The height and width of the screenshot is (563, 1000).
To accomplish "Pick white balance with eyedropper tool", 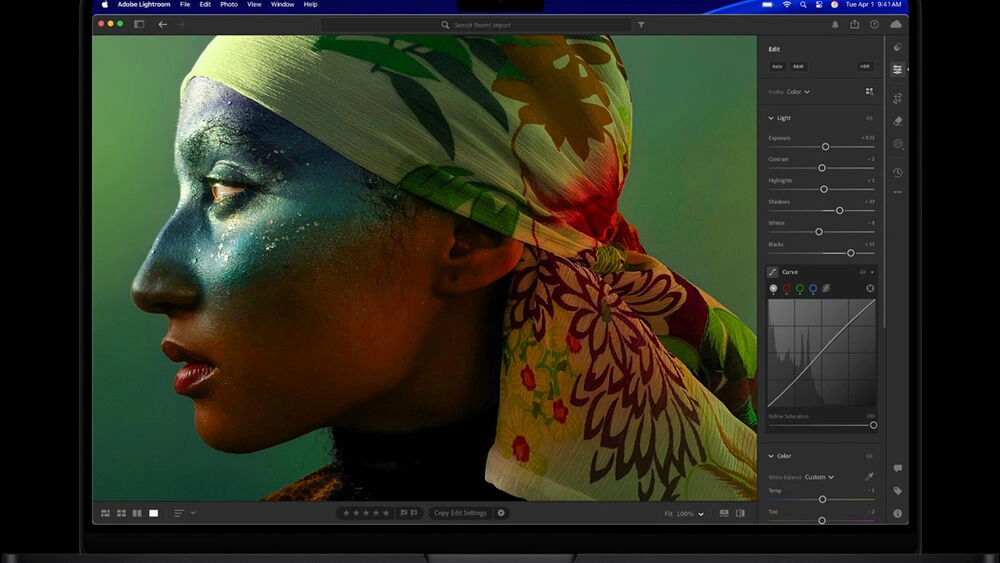I will tap(869, 477).
